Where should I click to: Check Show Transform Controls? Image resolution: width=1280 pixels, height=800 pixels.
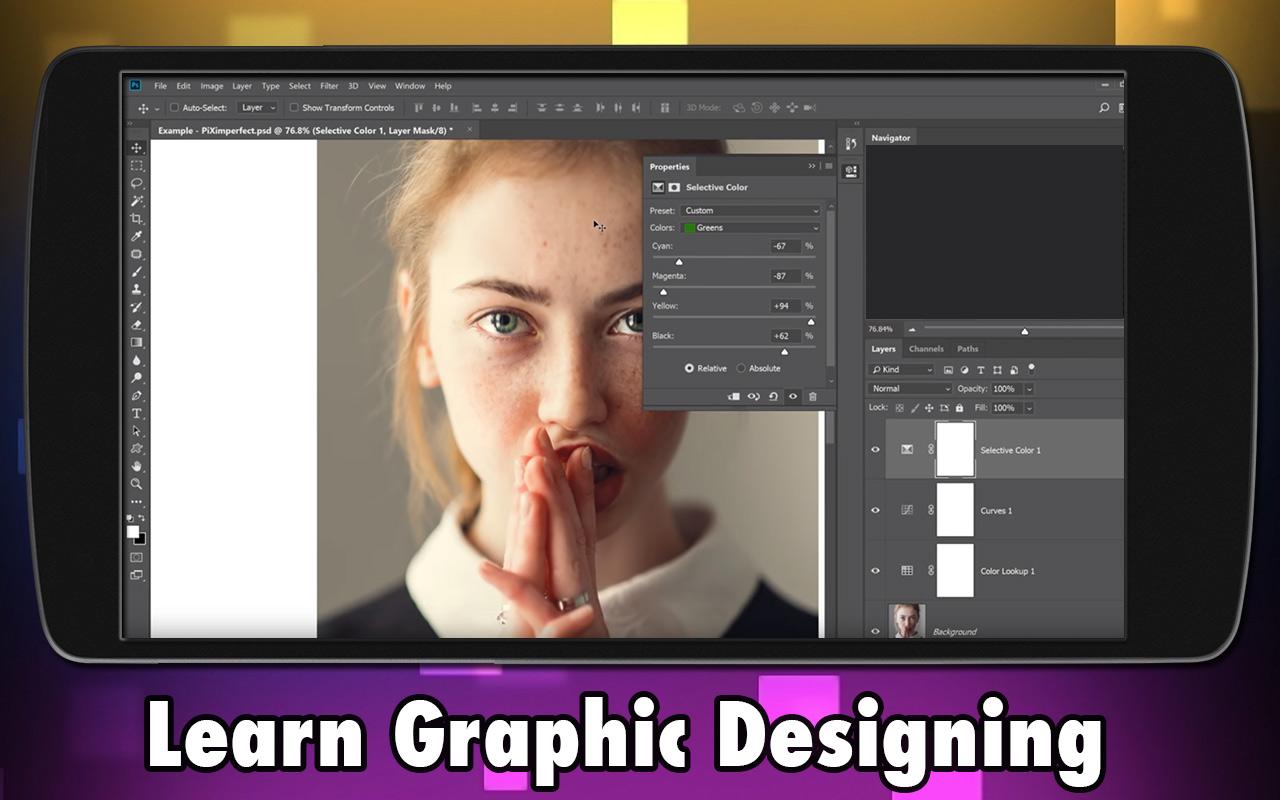294,108
